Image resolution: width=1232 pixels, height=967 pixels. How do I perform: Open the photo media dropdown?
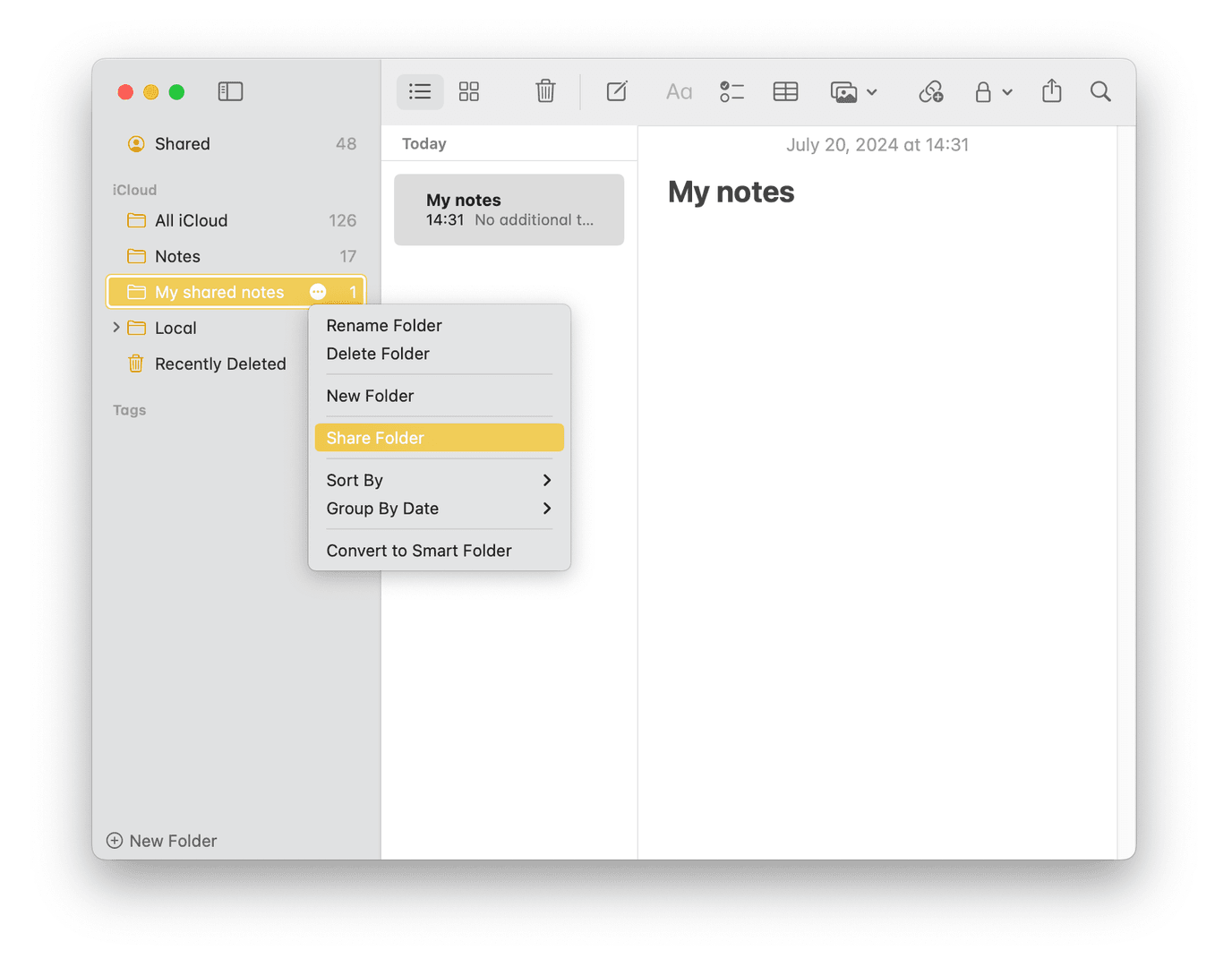coord(853,91)
